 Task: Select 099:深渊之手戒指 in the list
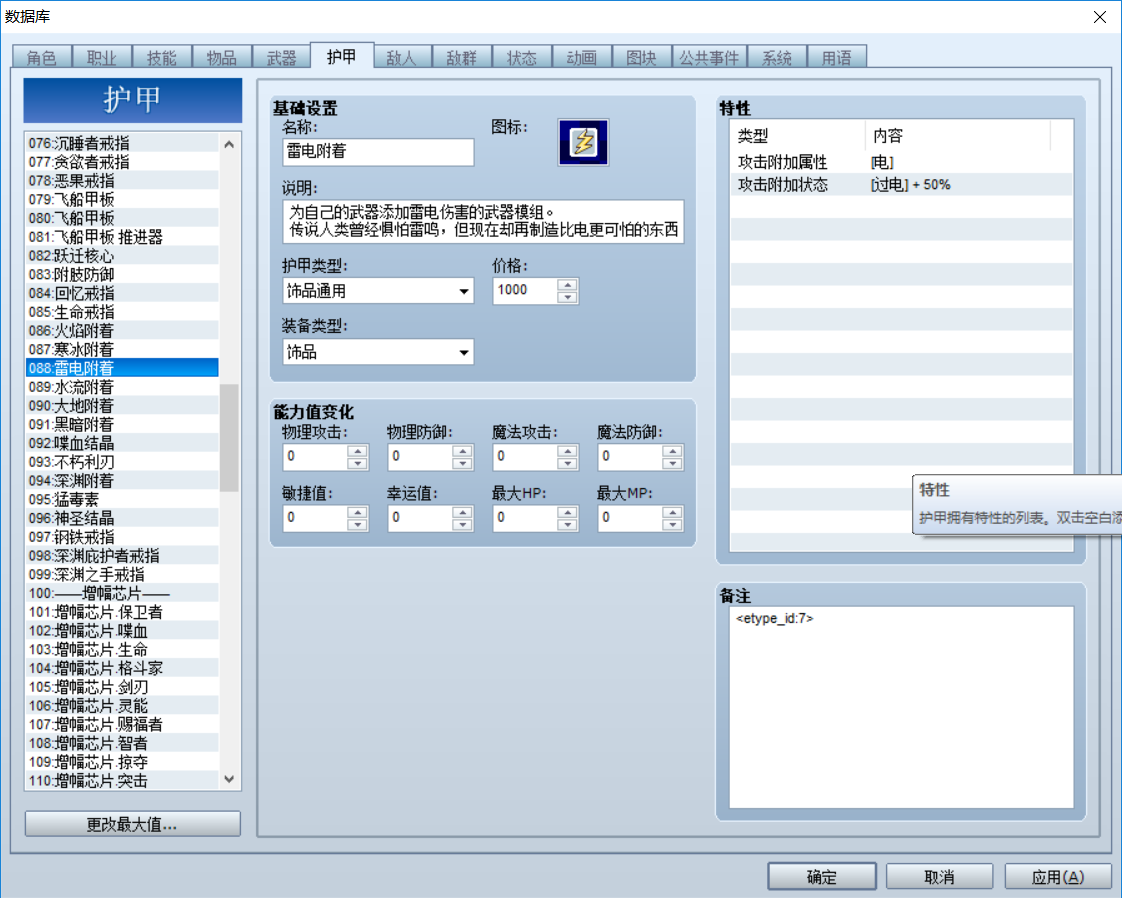click(x=122, y=575)
